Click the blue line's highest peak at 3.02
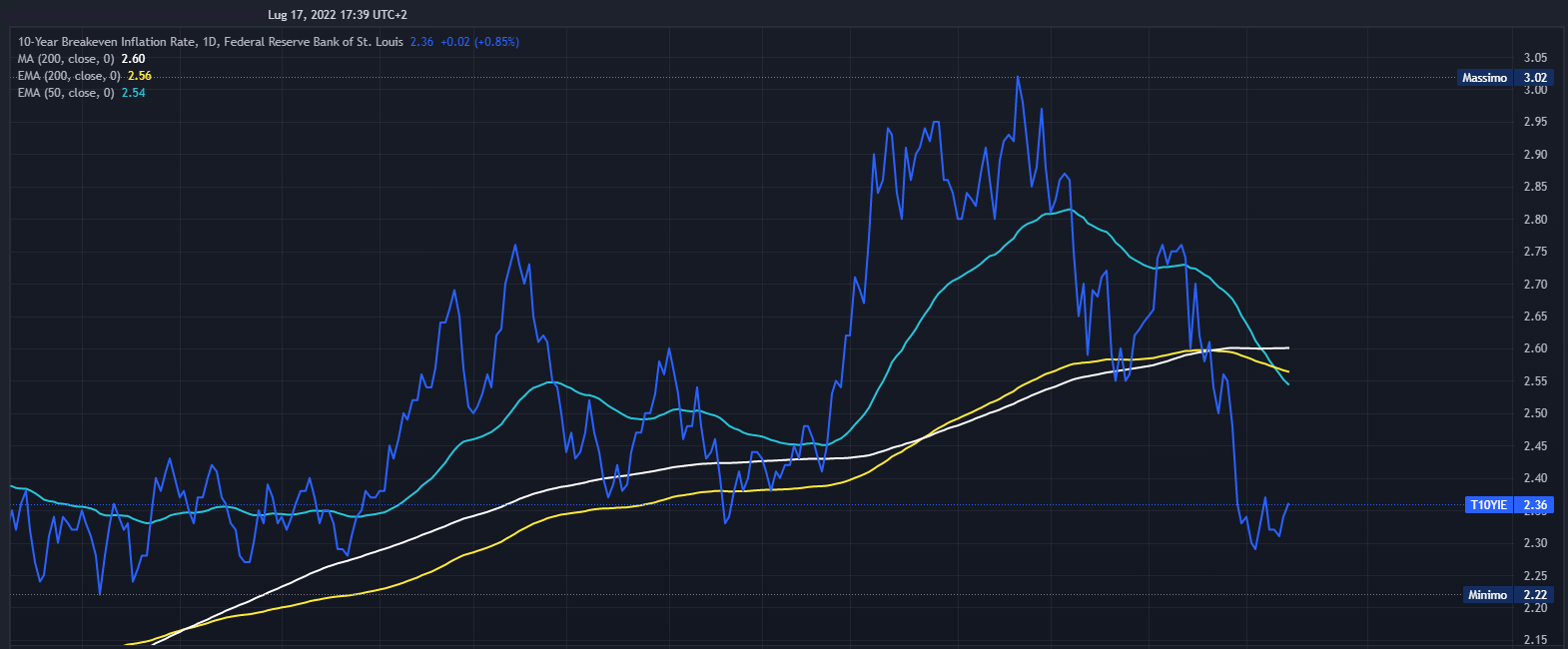This screenshot has height=649, width=1568. click(1018, 77)
